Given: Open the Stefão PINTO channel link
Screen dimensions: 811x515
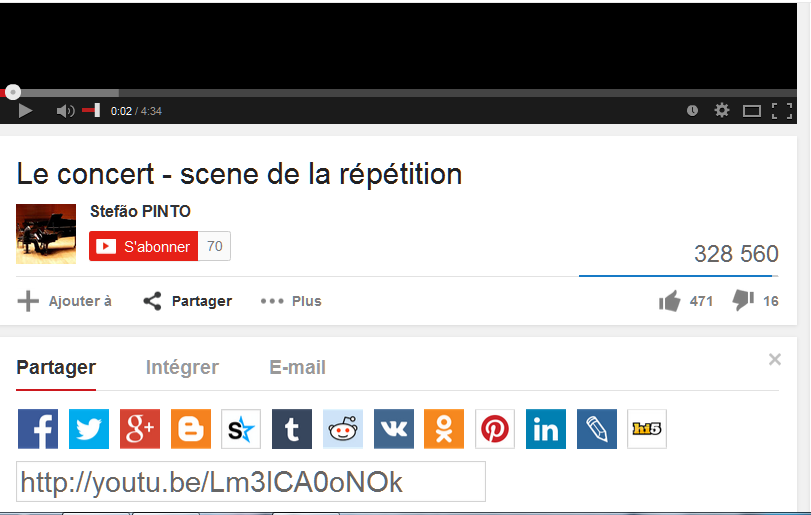Looking at the screenshot, I should [140, 211].
